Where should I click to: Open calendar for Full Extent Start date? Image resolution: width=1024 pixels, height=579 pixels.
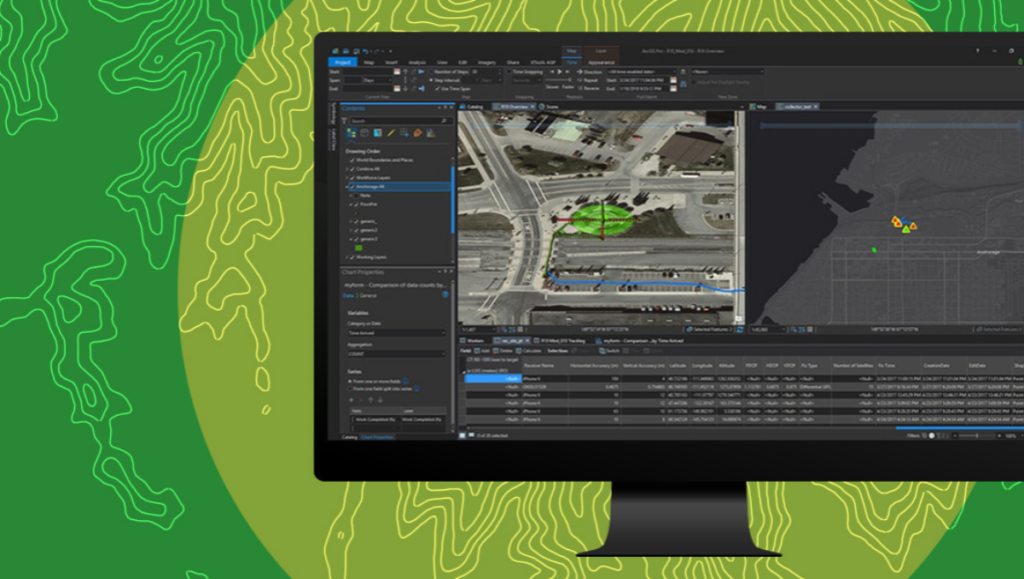point(673,80)
